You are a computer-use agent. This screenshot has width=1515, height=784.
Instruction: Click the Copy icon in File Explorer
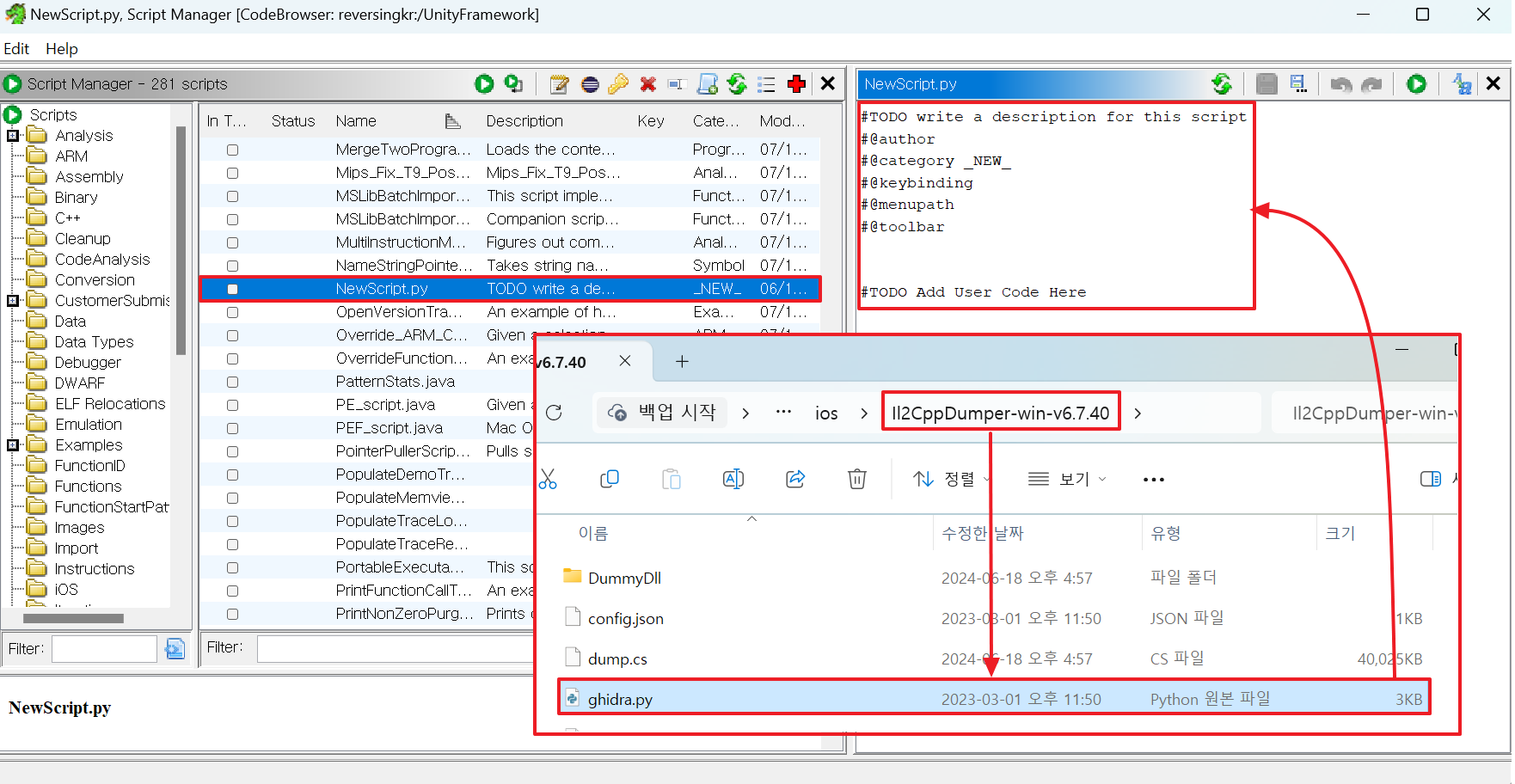pyautogui.click(x=610, y=479)
